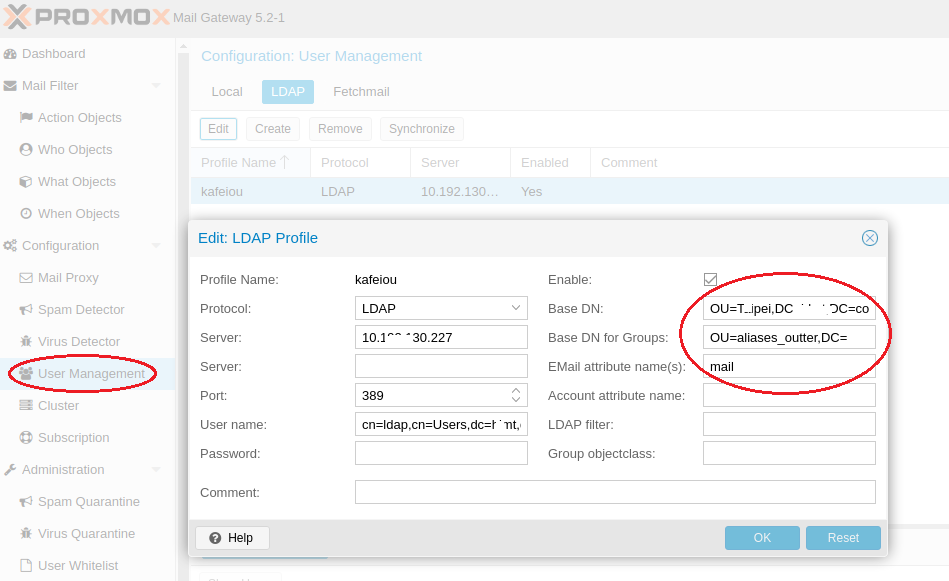Click the Virus Quarantine bug icon
Viewport: 949px width, 581px height.
(x=26, y=534)
